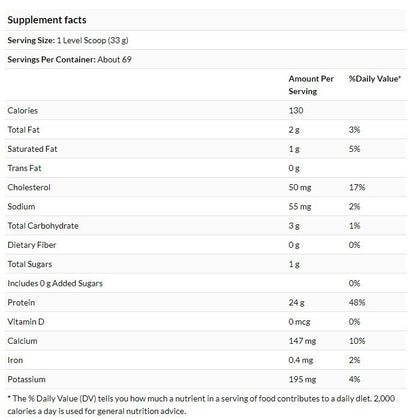Select the Calories row label
Image resolution: width=416 pixels, height=420 pixels.
pos(23,111)
